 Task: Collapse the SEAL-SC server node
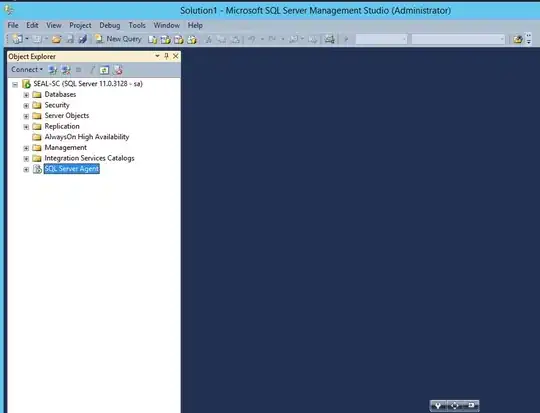[x=15, y=84]
